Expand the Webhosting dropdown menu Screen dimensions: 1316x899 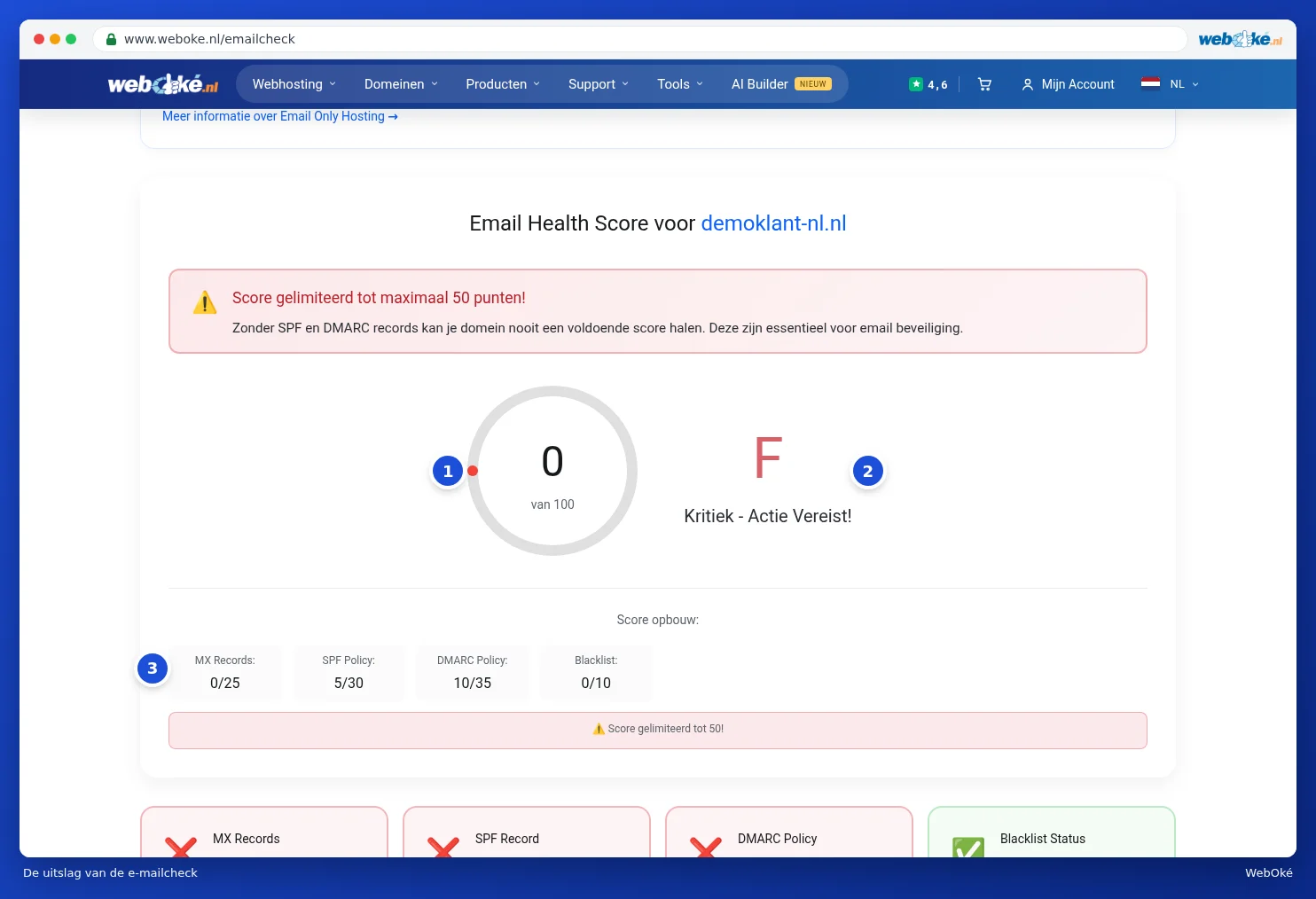(294, 84)
